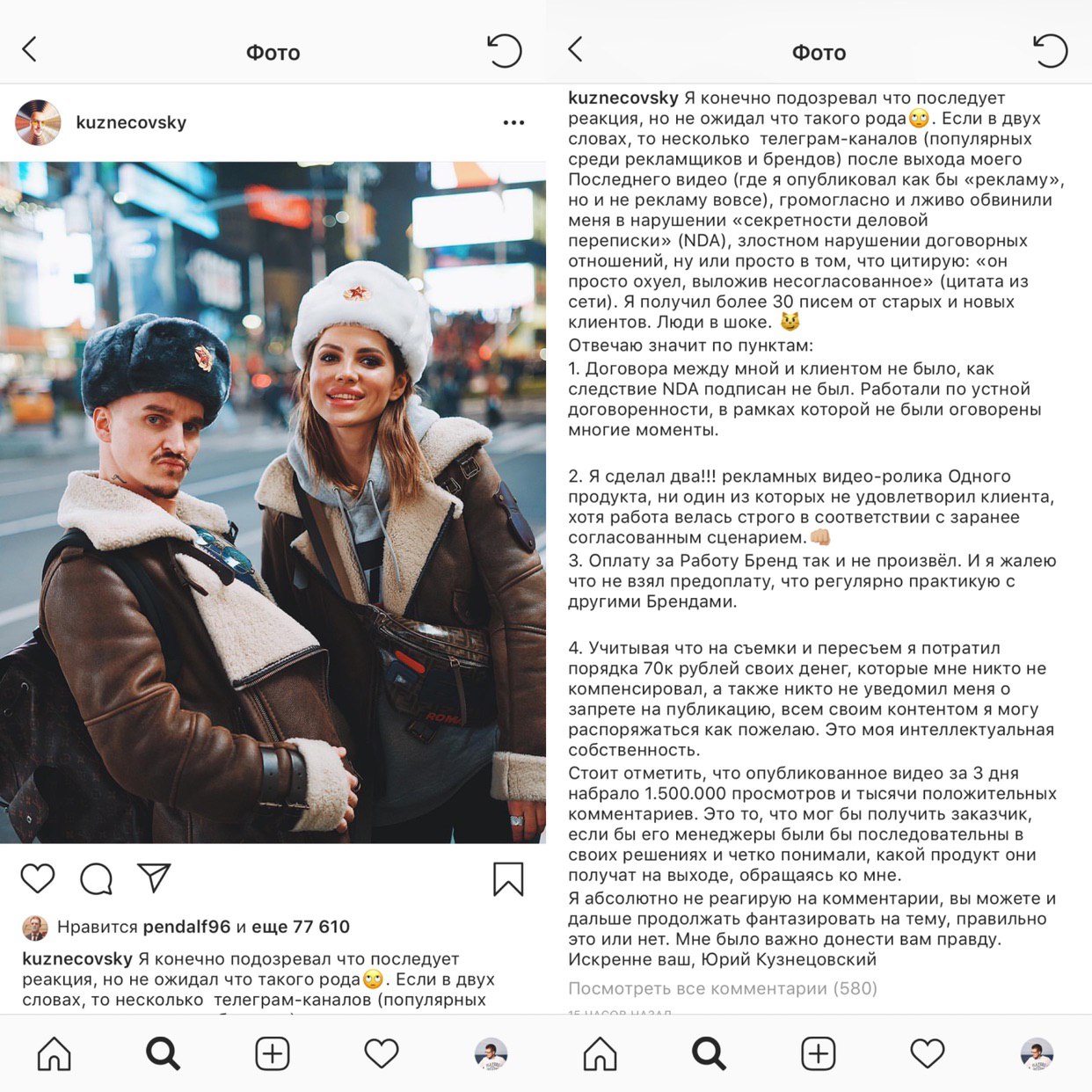Open three-dot options menu for kuznecovsky post
This screenshot has height=1092, width=1092.
pos(513,123)
